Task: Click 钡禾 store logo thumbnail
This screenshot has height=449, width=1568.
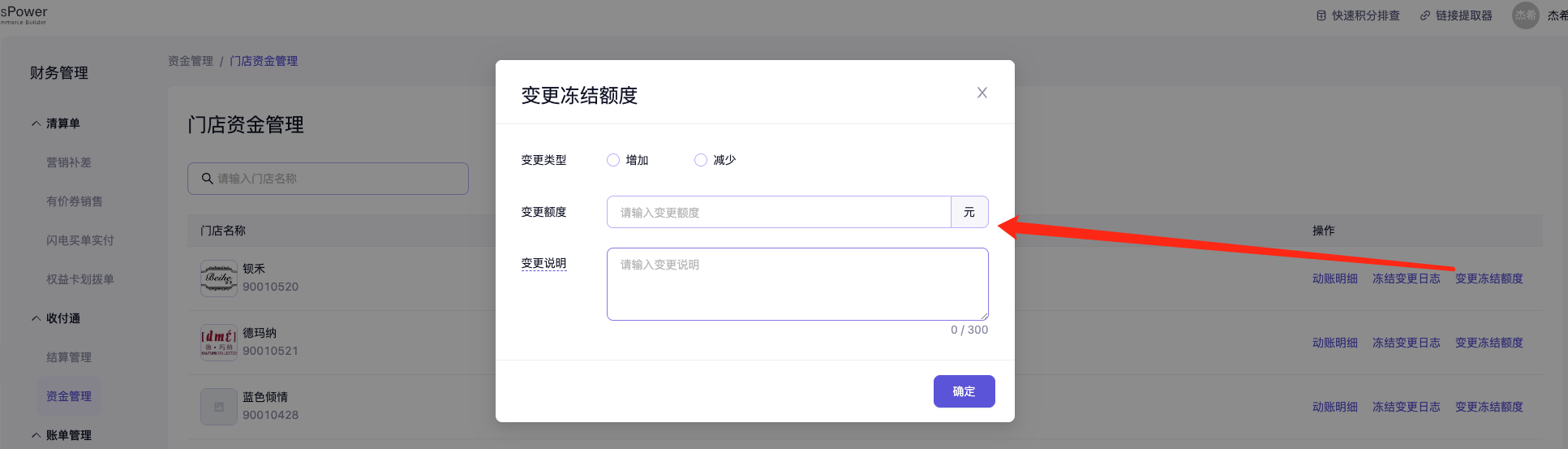Action: (218, 278)
